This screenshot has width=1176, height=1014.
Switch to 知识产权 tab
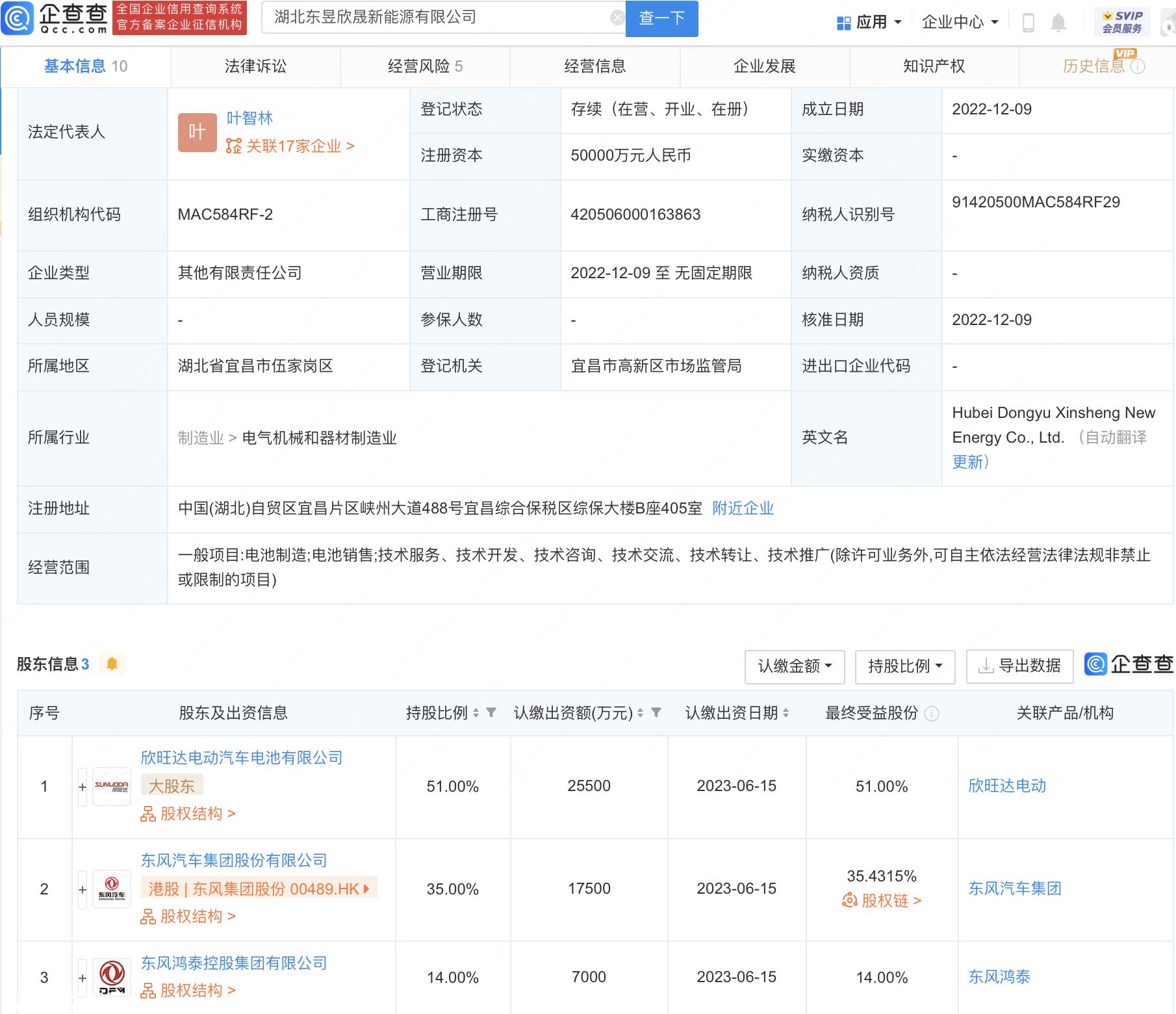pyautogui.click(x=934, y=66)
